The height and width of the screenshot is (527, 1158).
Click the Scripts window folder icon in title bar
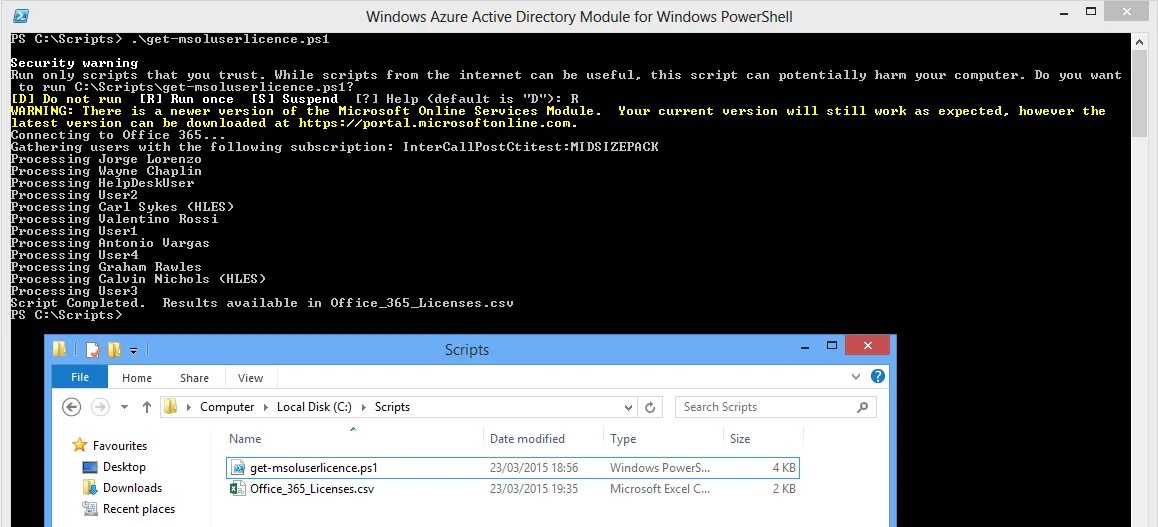(59, 349)
